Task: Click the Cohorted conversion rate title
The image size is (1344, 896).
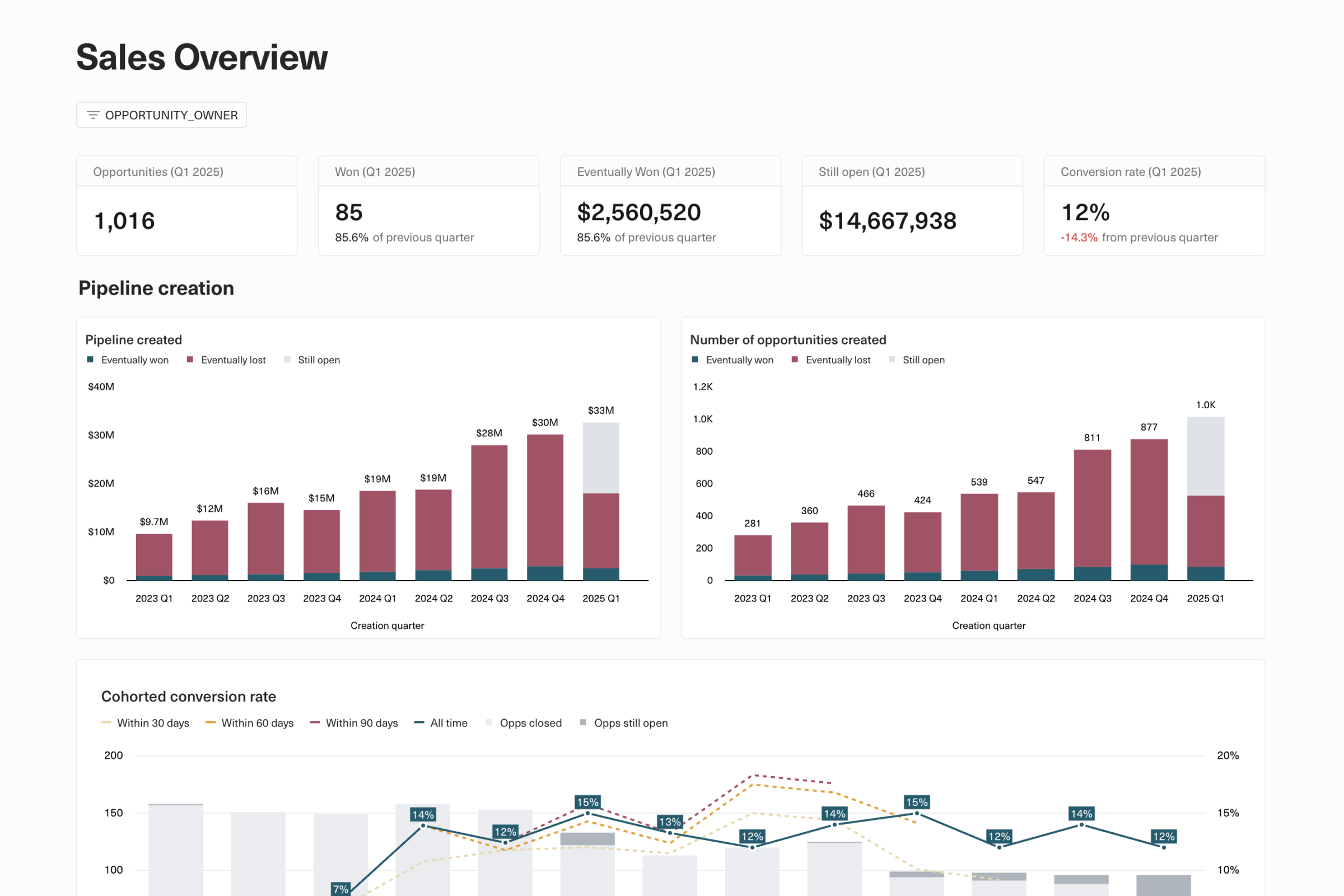Action: [x=189, y=697]
